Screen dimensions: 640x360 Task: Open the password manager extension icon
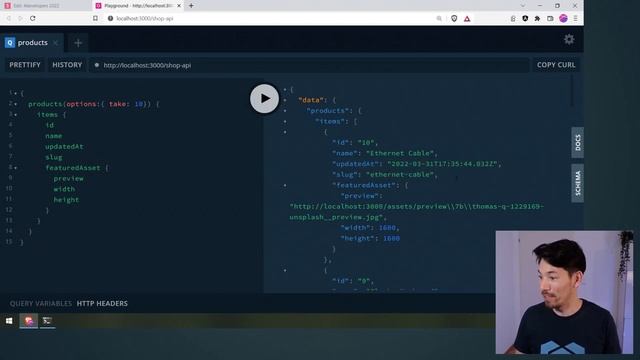[513, 18]
